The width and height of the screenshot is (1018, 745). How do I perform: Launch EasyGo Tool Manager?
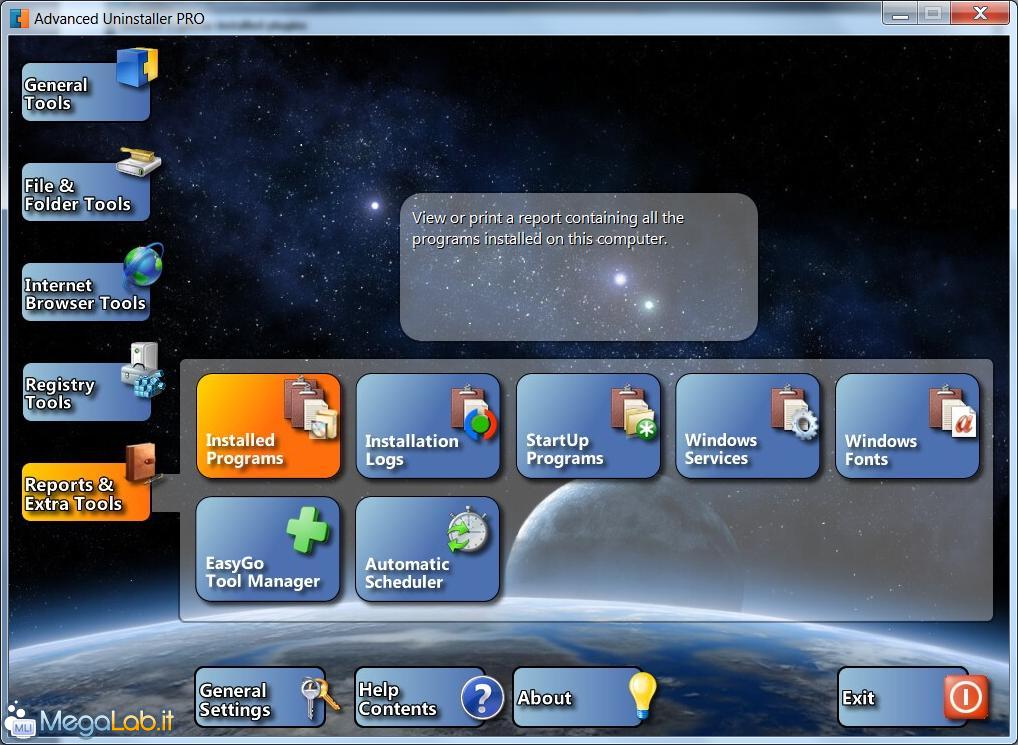[267, 549]
